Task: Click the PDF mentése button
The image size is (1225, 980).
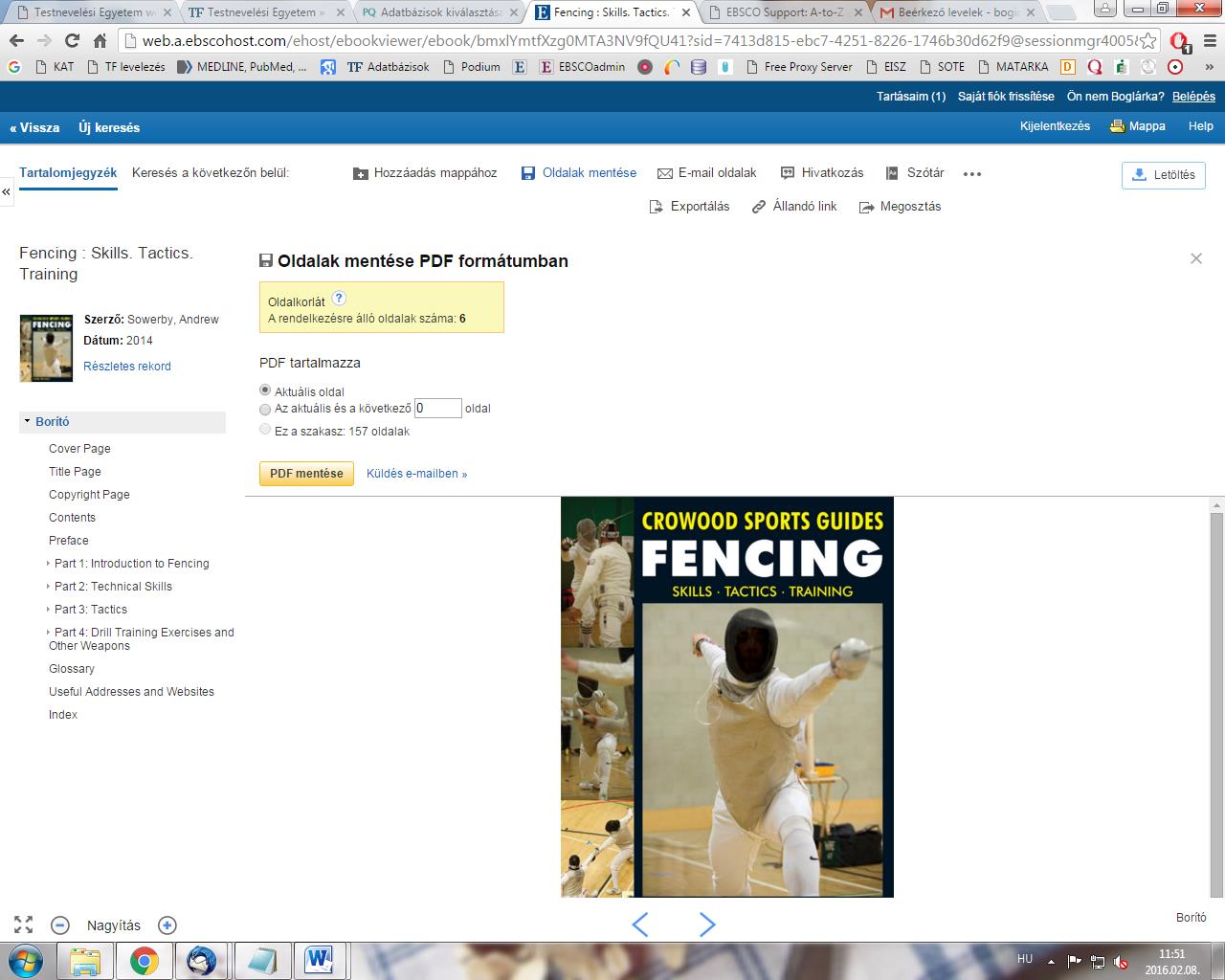Action: [306, 474]
